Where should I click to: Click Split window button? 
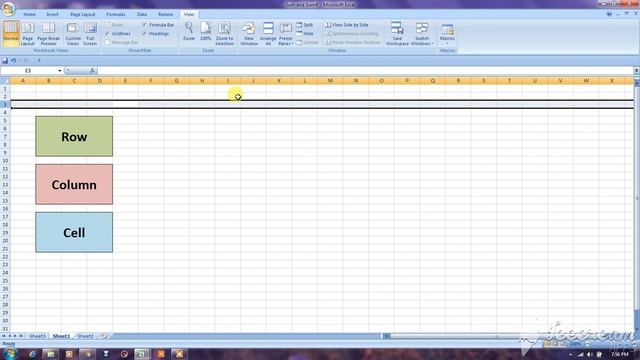point(305,25)
